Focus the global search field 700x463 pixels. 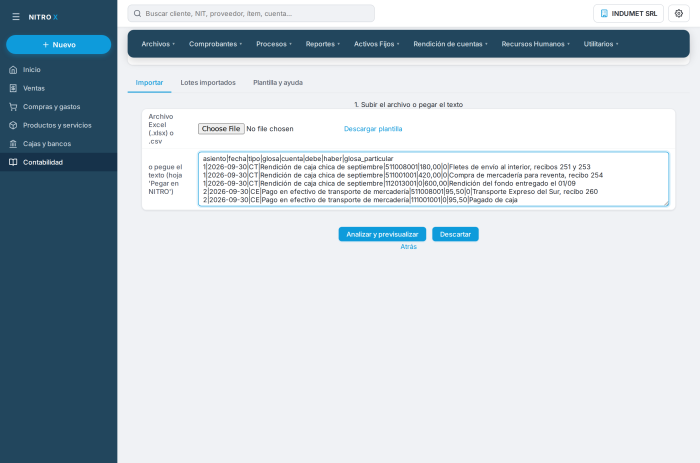tap(251, 13)
